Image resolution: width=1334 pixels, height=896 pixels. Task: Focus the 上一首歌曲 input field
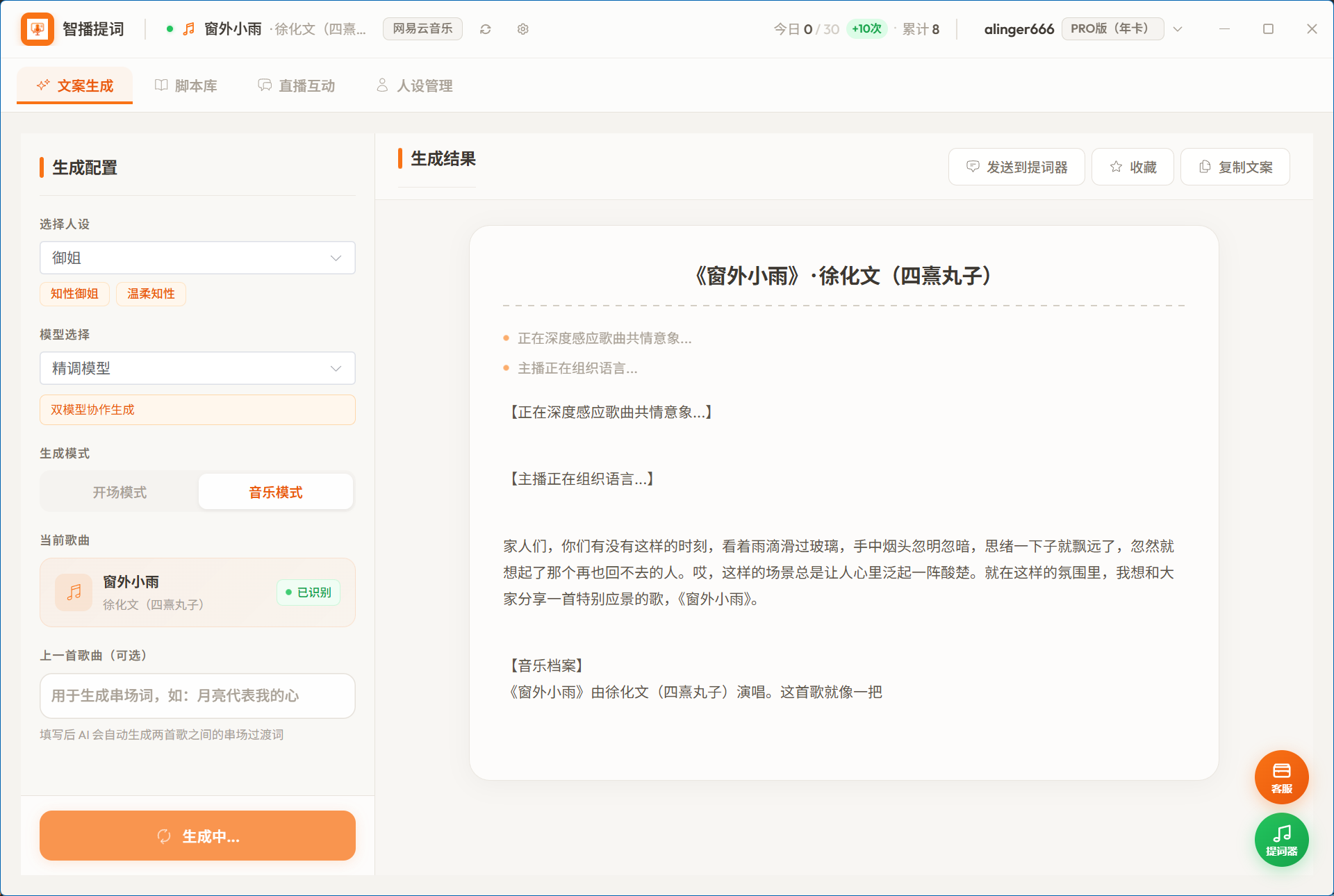[197, 695]
